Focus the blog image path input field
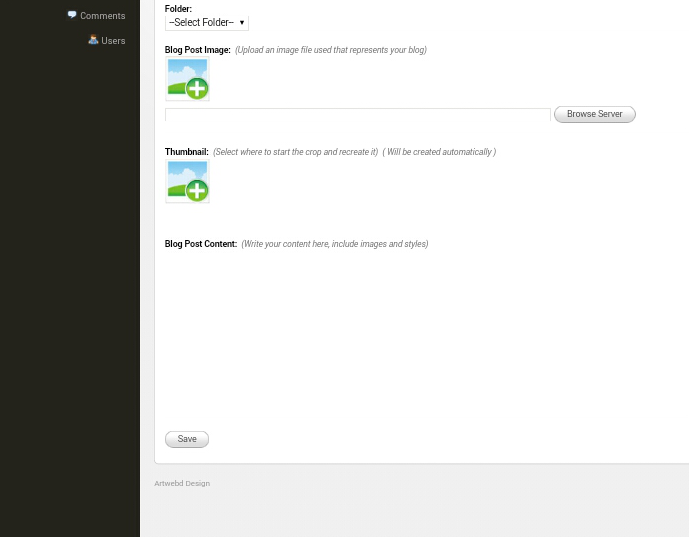The width and height of the screenshot is (689, 537). pyautogui.click(x=358, y=114)
